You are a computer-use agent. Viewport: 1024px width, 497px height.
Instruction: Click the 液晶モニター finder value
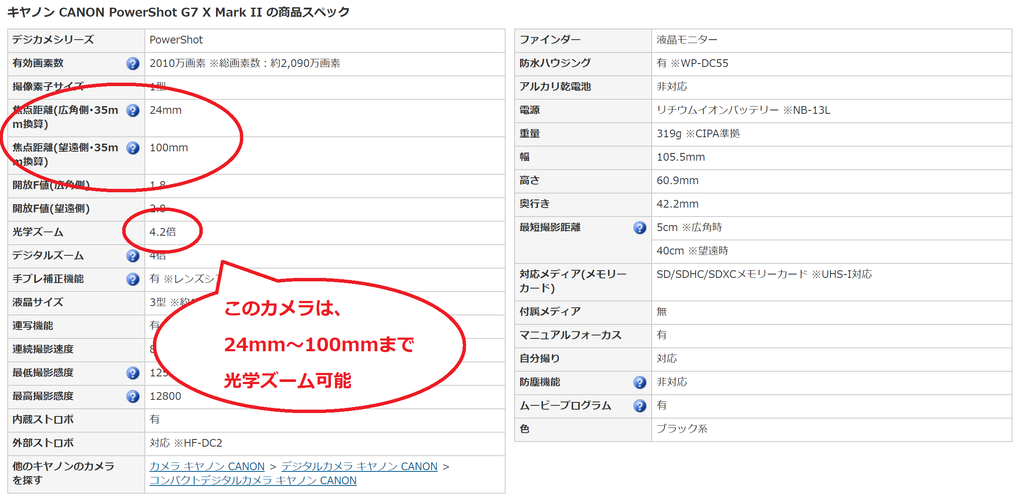[x=686, y=40]
